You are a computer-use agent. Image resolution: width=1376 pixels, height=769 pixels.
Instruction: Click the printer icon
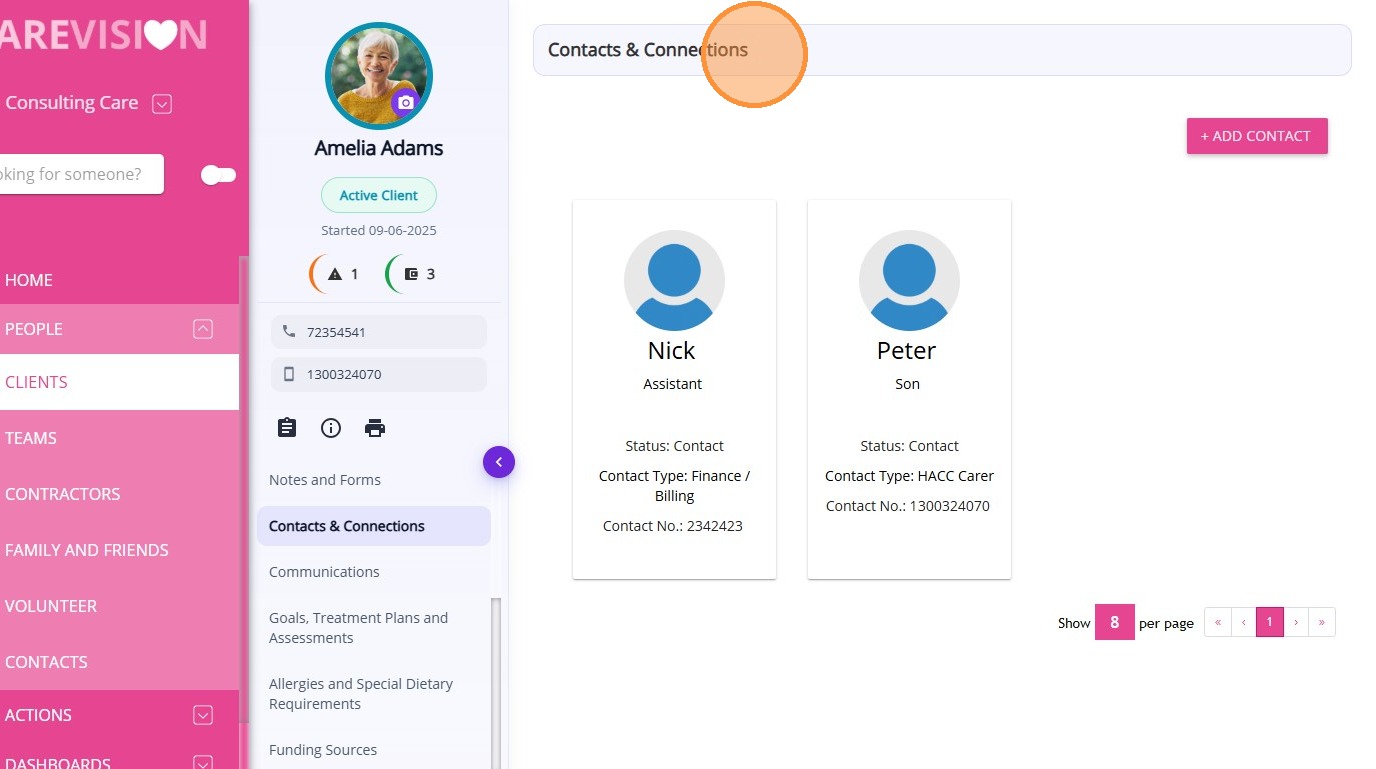(x=375, y=428)
